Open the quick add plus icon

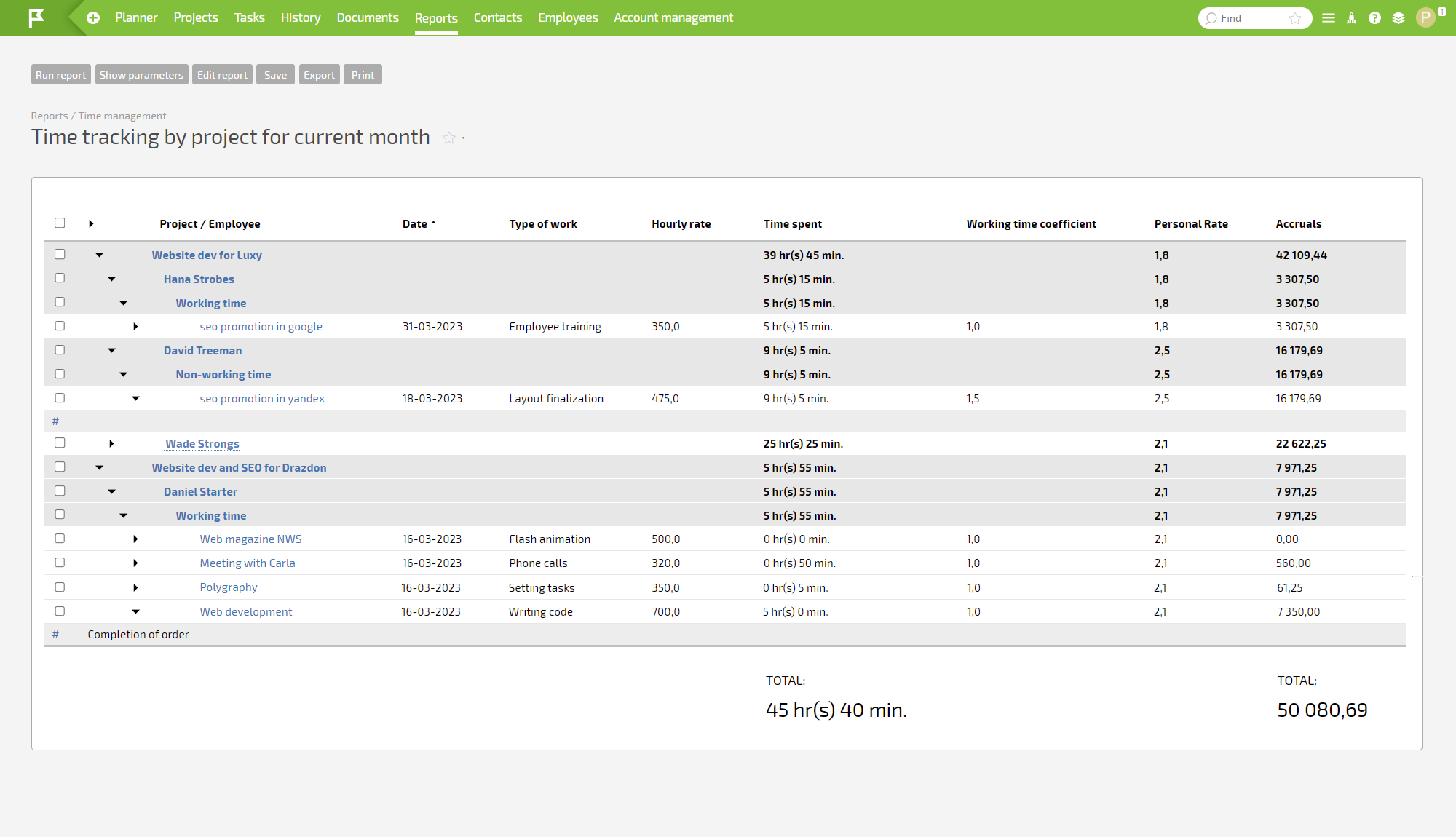92,18
